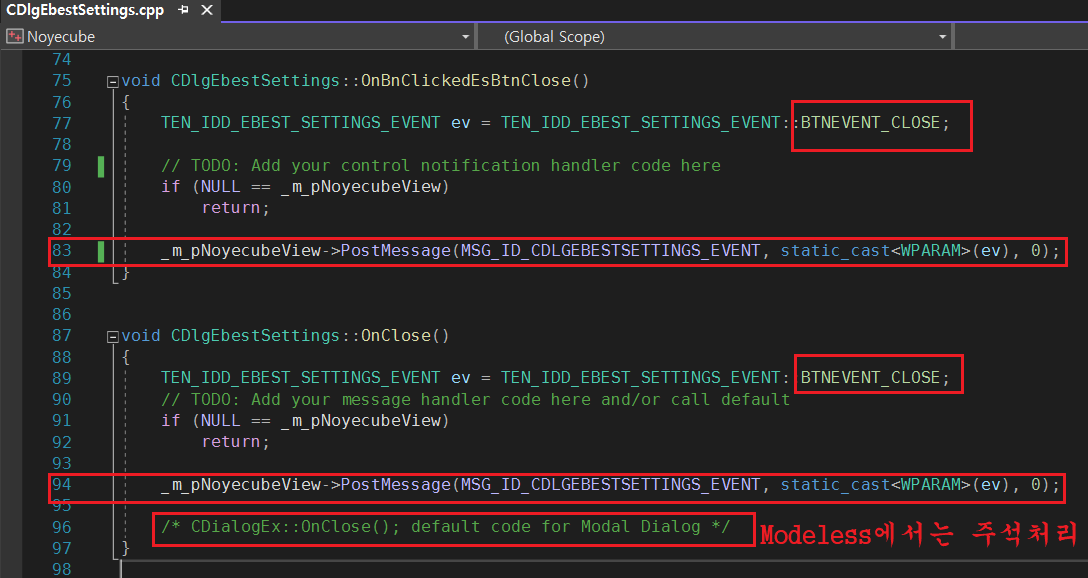Click static_cast keyword on line 94
The width and height of the screenshot is (1088, 578).
(x=835, y=484)
